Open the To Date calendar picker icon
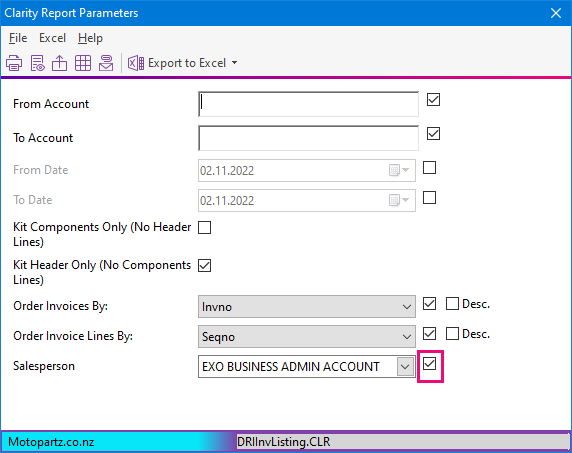The height and width of the screenshot is (453, 572). tap(399, 200)
